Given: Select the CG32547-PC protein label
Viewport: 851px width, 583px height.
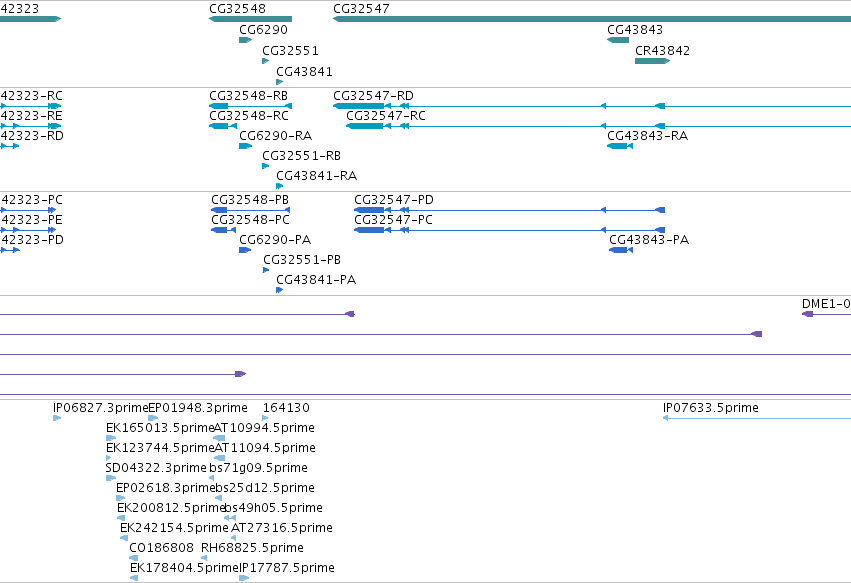Looking at the screenshot, I should (x=393, y=220).
